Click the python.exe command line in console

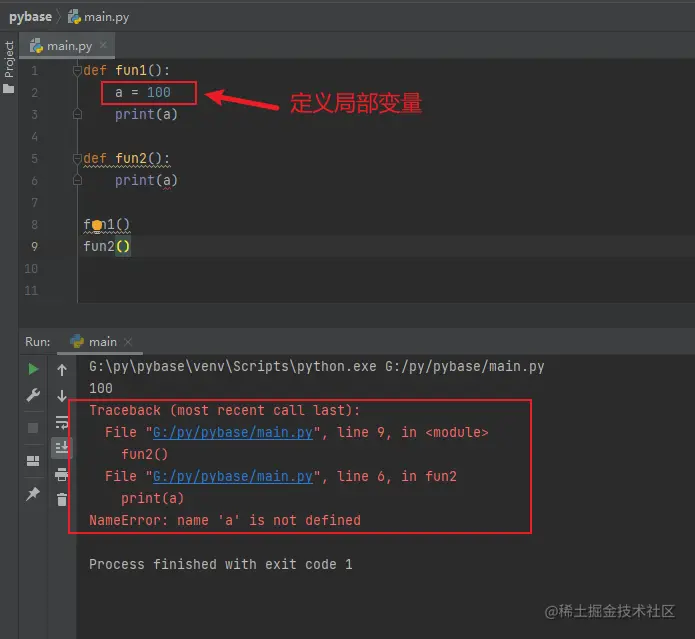[x=316, y=366]
